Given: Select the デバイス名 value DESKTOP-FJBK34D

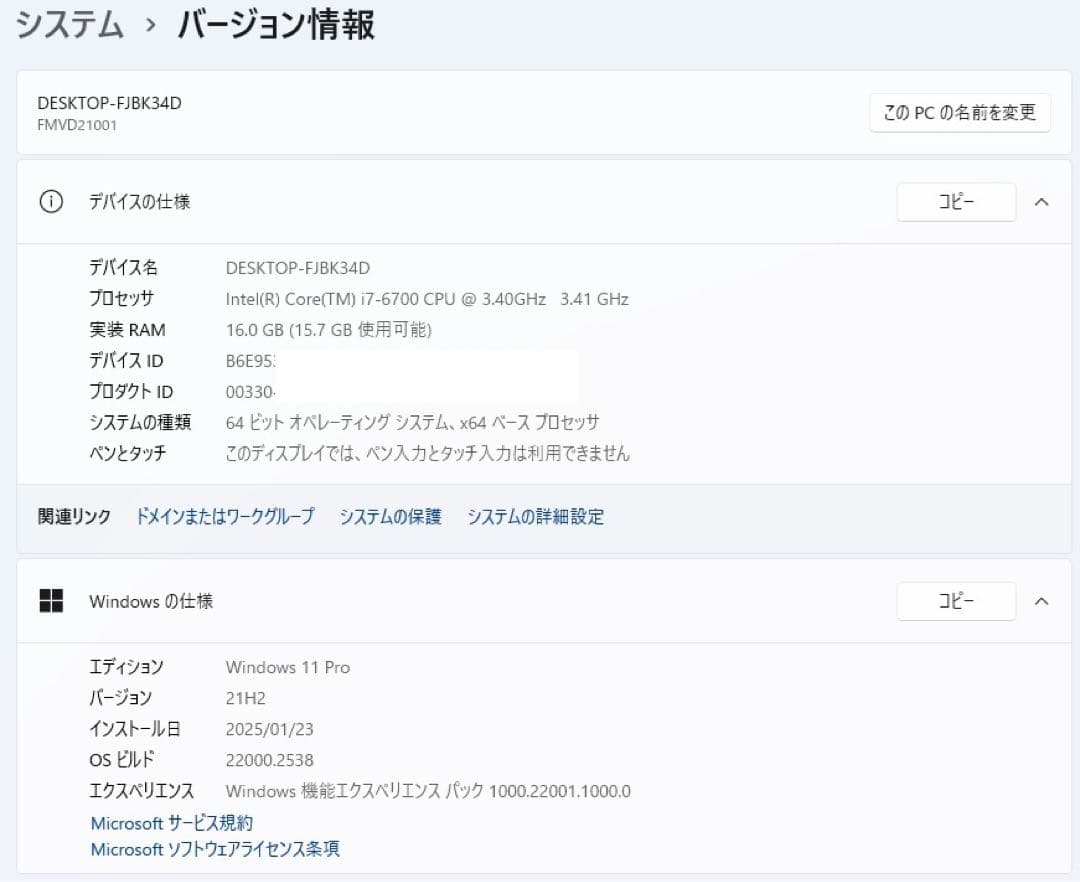Looking at the screenshot, I should [x=298, y=268].
